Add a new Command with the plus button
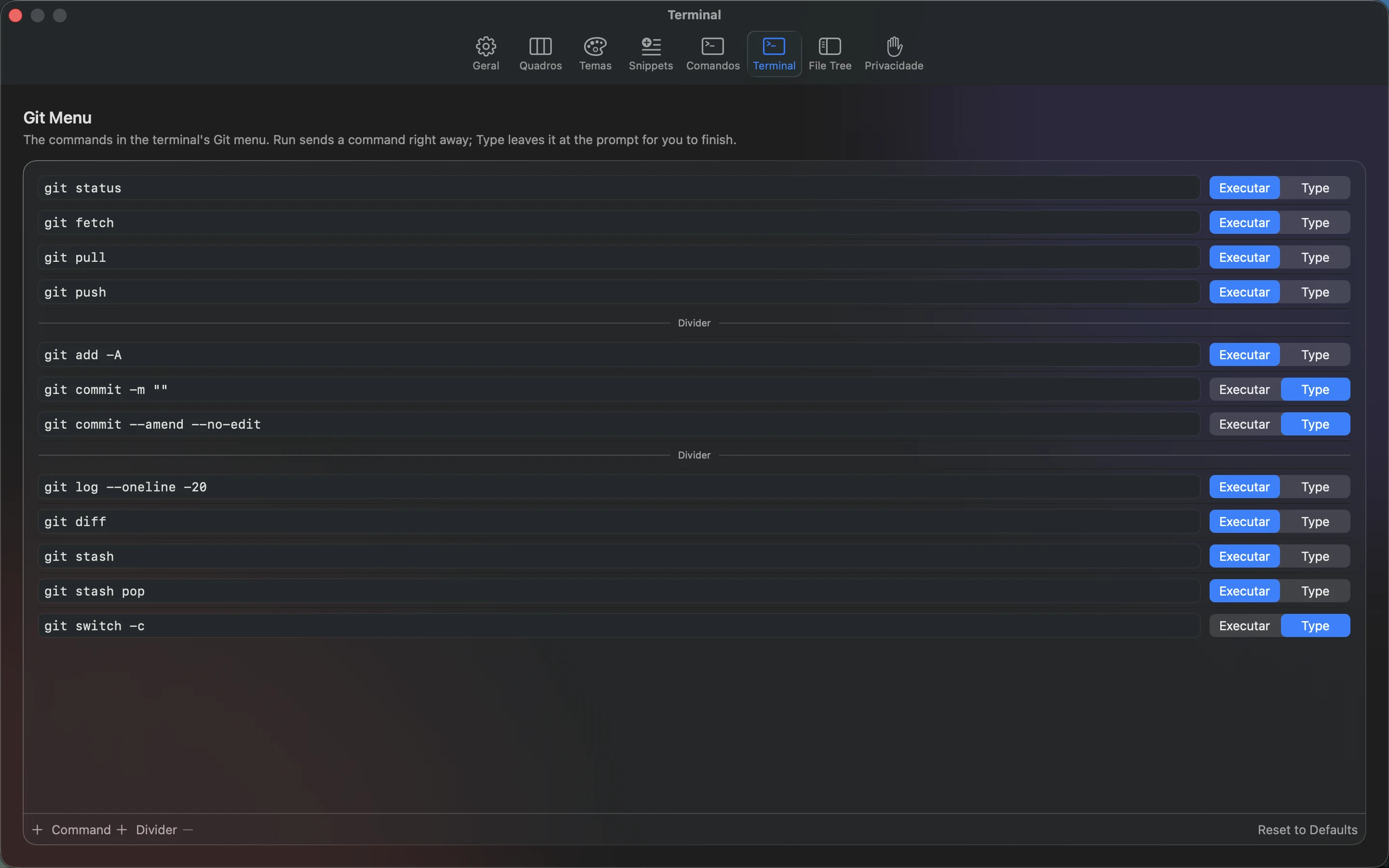Screen dimensions: 1389x868 [x=71, y=829]
